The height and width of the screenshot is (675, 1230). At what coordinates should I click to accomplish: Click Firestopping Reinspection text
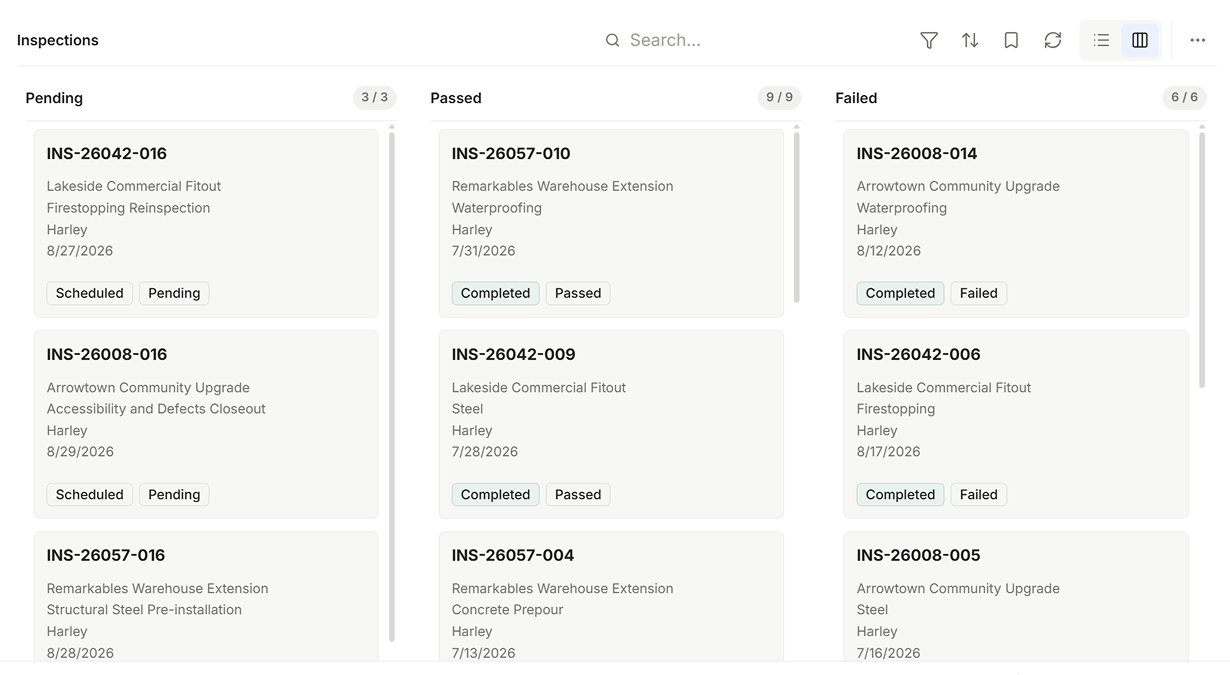(129, 208)
